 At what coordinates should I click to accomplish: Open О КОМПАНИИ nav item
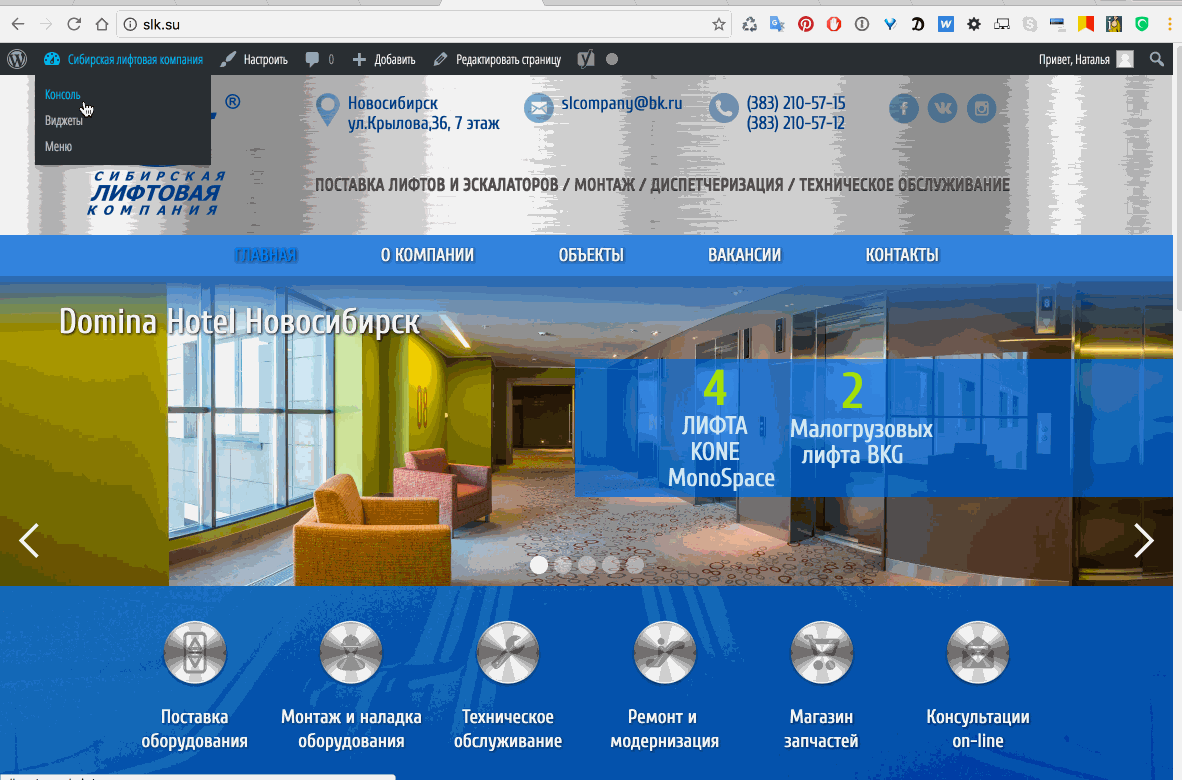[427, 255]
